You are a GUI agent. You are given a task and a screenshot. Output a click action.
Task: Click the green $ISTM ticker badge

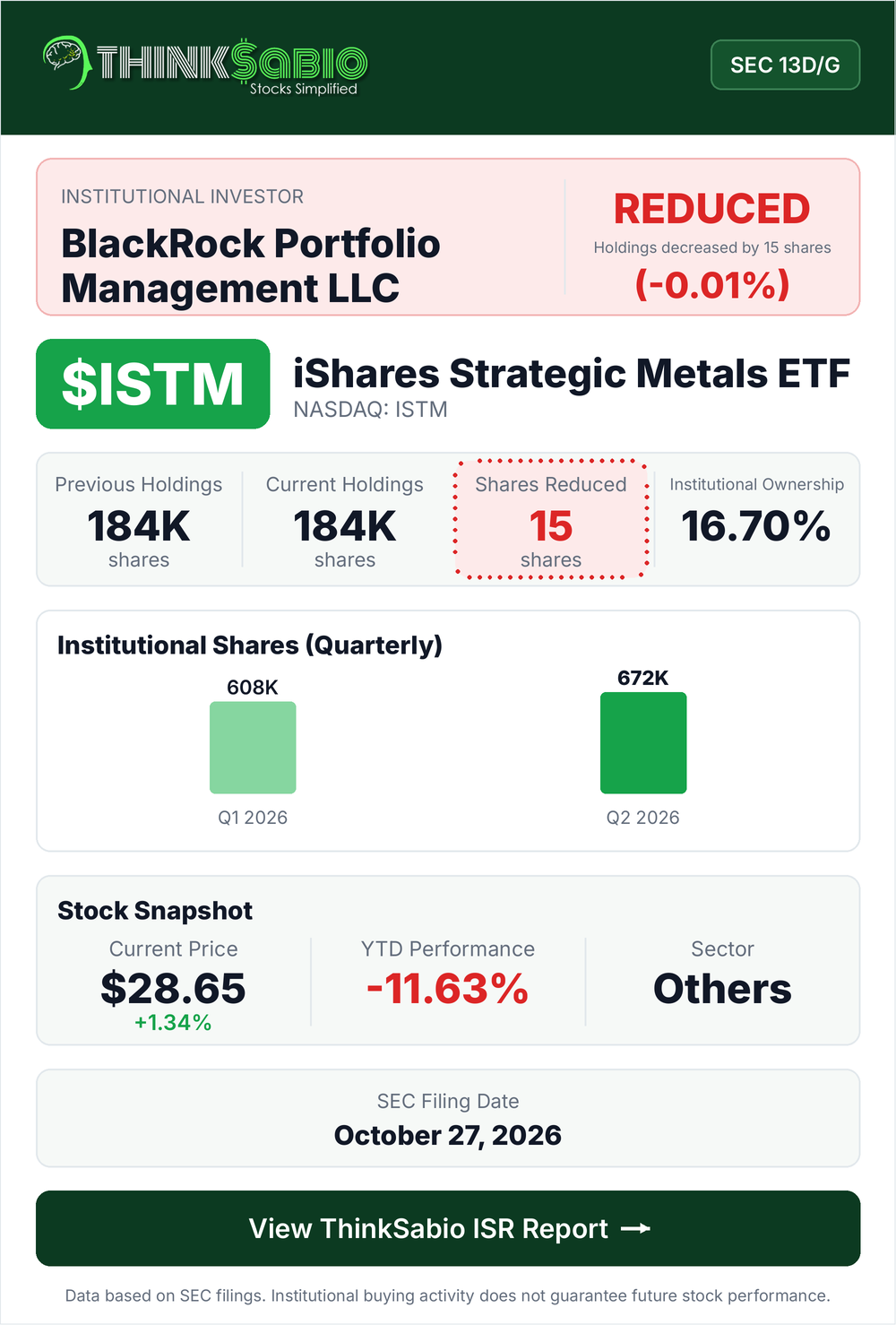pyautogui.click(x=153, y=384)
